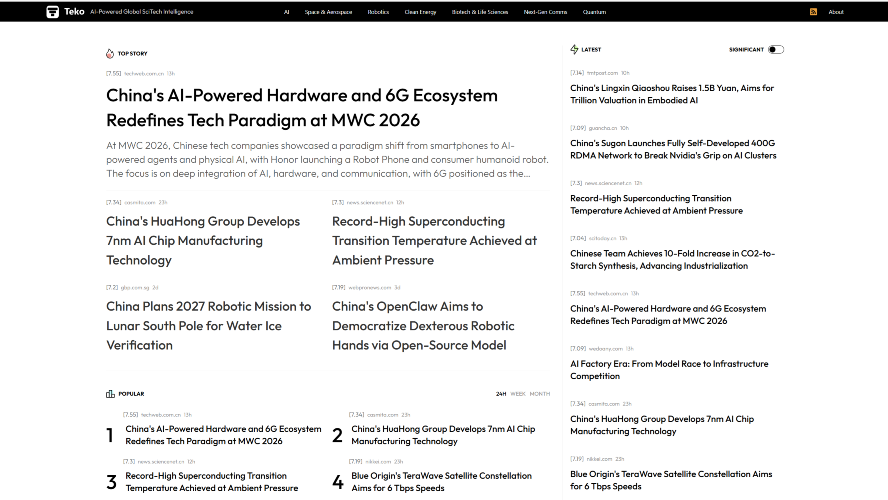
Task: Open CO2-to-Starch Synthesis article
Action: pos(672,259)
